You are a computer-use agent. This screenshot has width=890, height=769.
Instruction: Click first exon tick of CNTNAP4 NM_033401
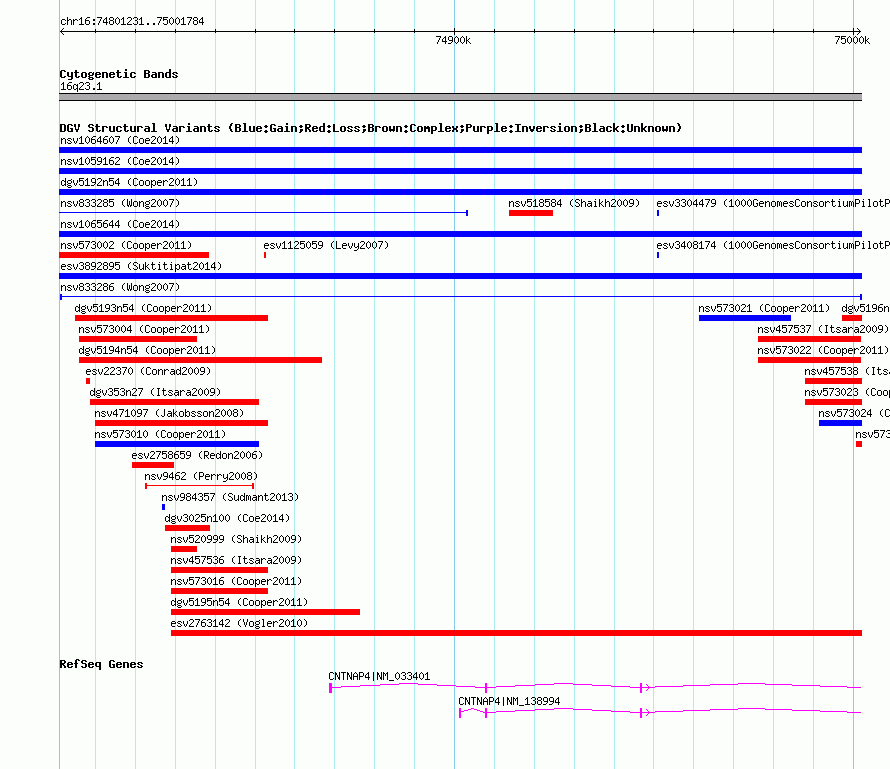(330, 688)
